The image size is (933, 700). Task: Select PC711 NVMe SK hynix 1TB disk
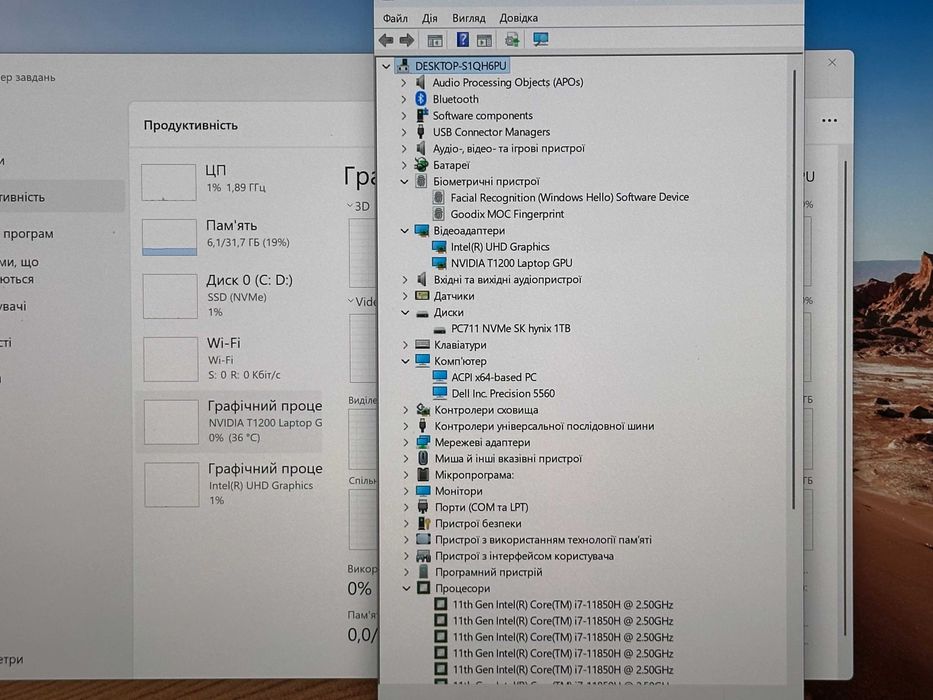pos(511,329)
